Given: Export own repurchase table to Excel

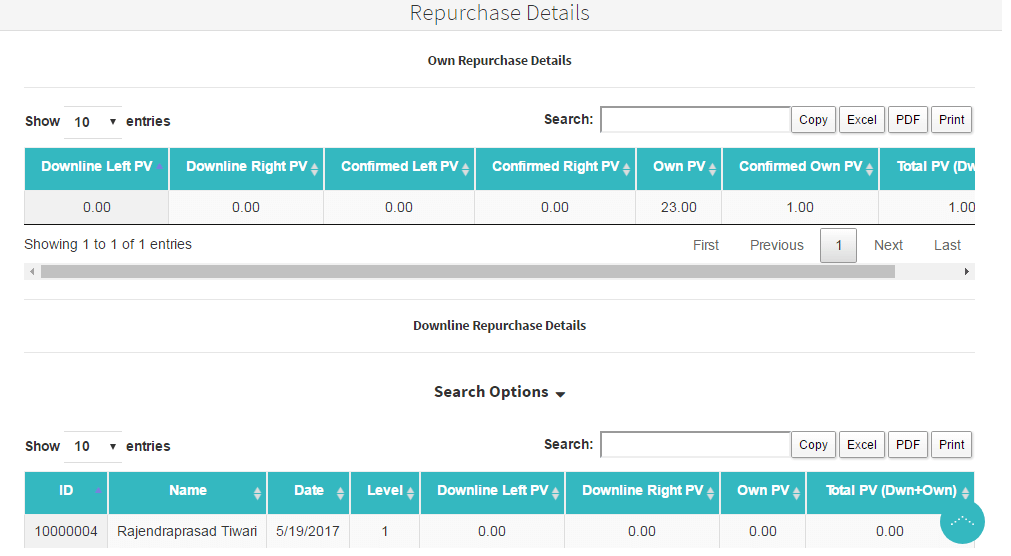Looking at the screenshot, I should [x=861, y=120].
